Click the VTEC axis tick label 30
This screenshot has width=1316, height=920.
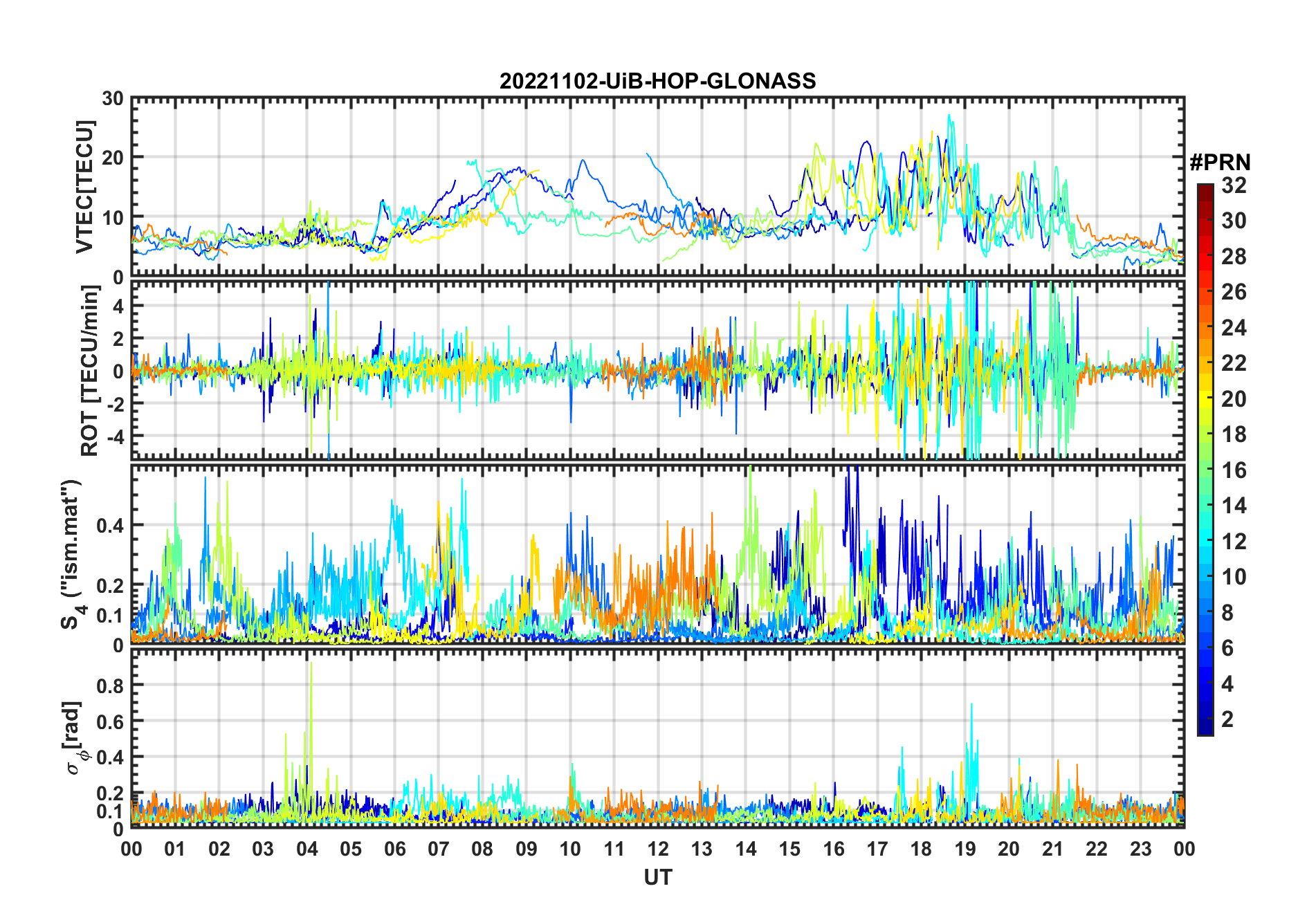(x=113, y=98)
